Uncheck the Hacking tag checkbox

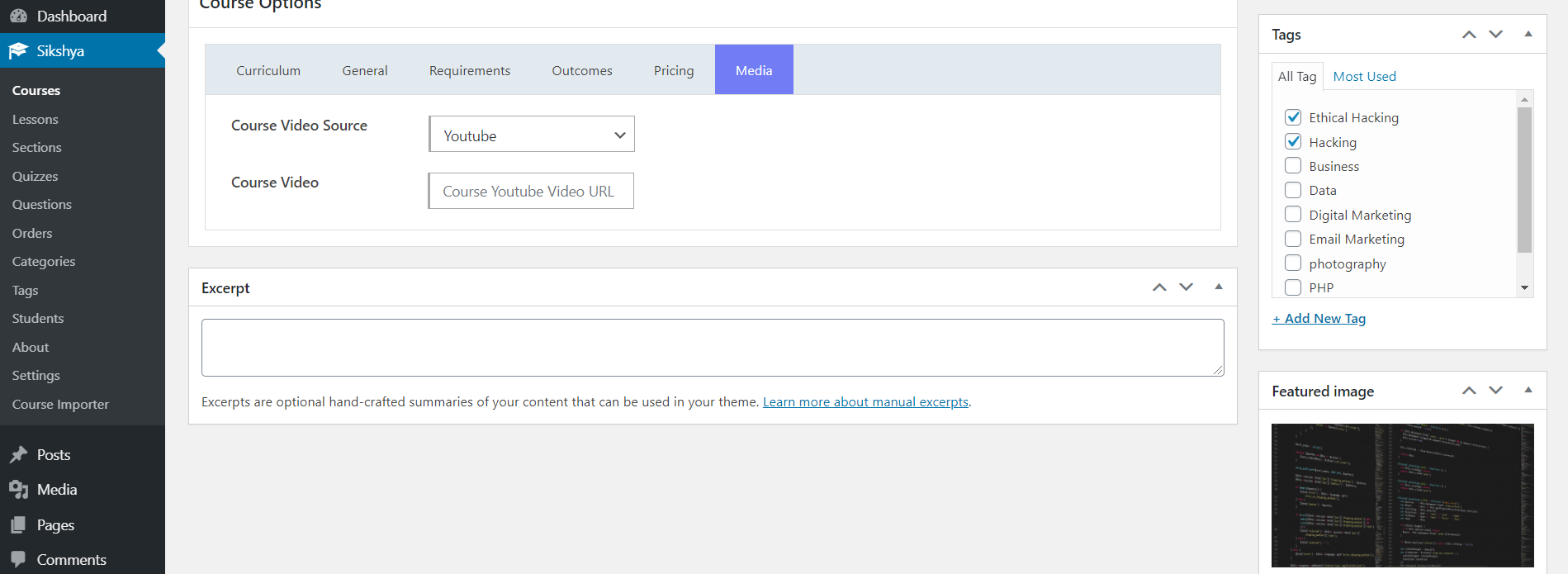(x=1293, y=142)
